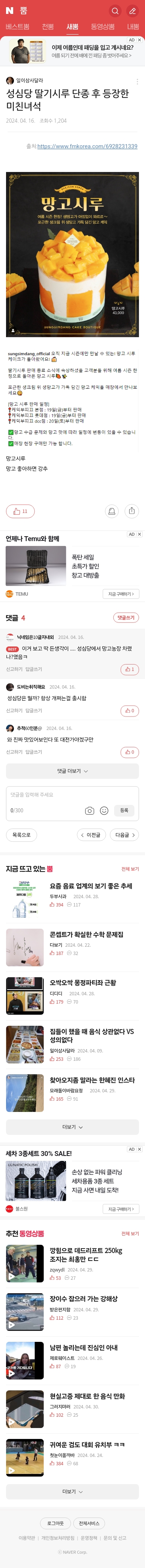Viewport: 145px width, 1568px height.
Task: Click the 댓글쓰기 button
Action: (126, 617)
